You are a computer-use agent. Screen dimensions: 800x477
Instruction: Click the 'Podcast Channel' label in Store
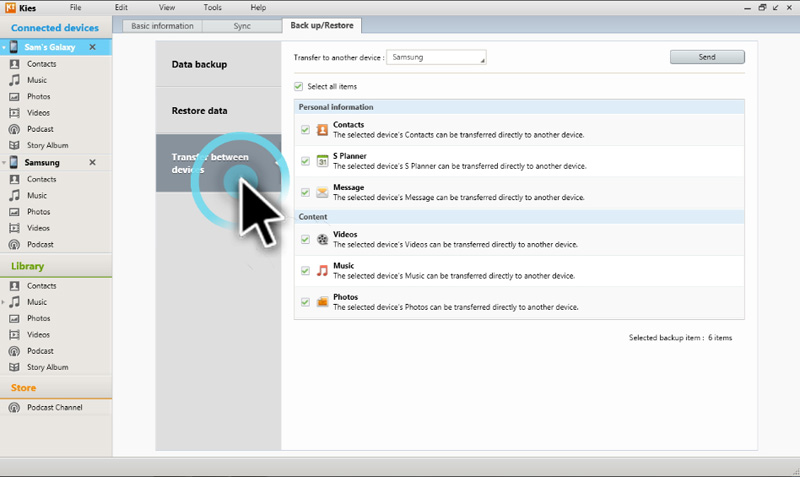55,407
